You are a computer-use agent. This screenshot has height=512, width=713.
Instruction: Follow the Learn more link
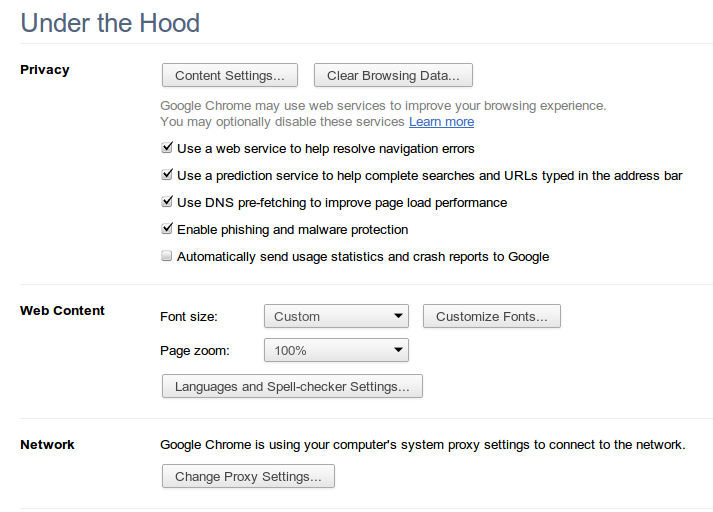click(x=441, y=122)
